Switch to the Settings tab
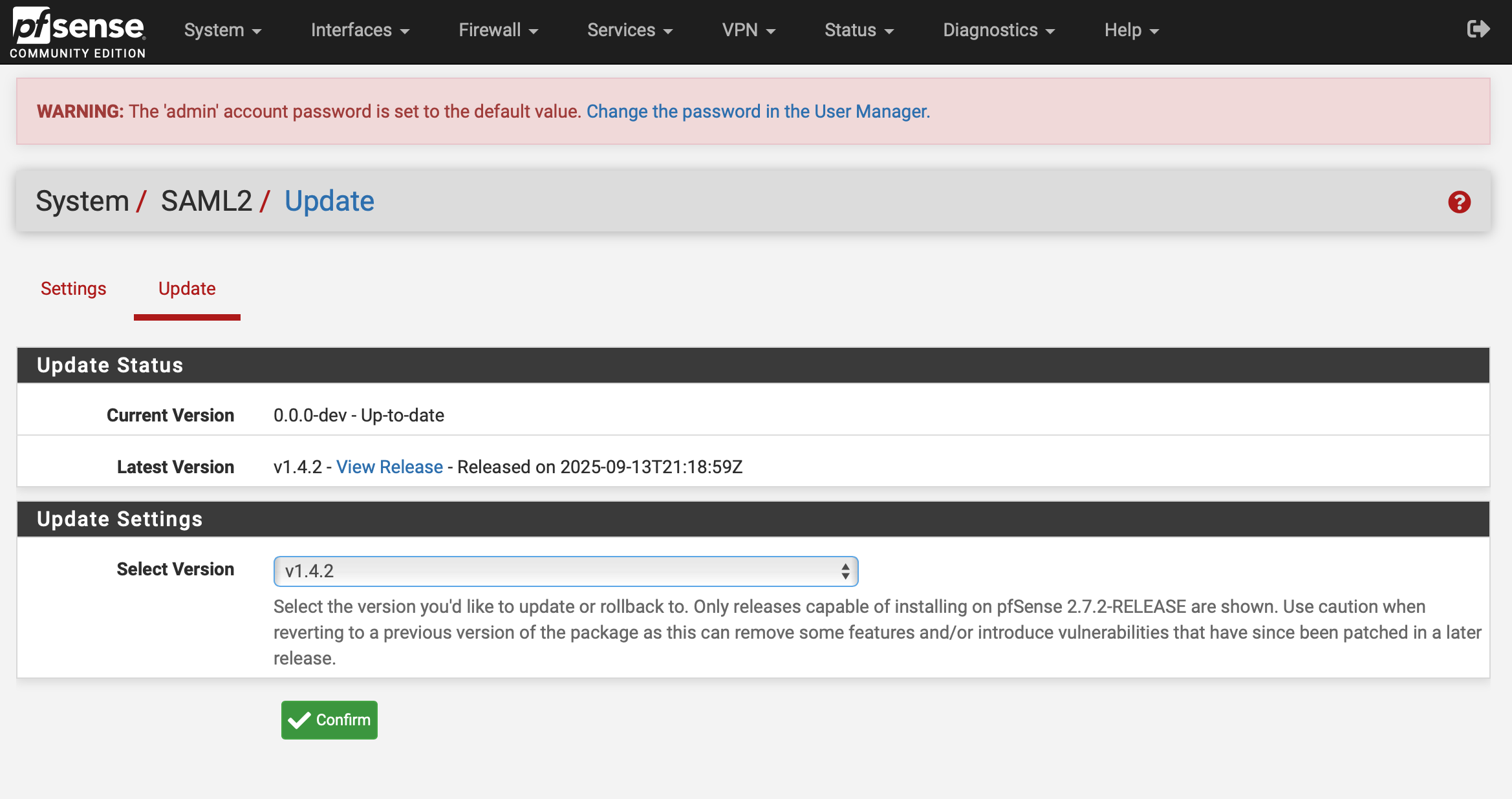Screen dimensions: 1512x799 (73, 289)
